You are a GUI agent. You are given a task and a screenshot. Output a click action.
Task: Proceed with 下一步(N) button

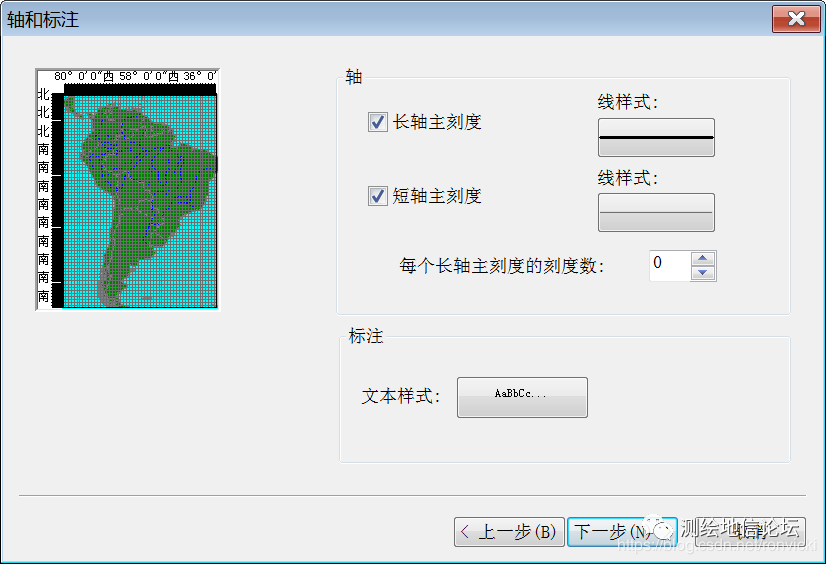622,532
